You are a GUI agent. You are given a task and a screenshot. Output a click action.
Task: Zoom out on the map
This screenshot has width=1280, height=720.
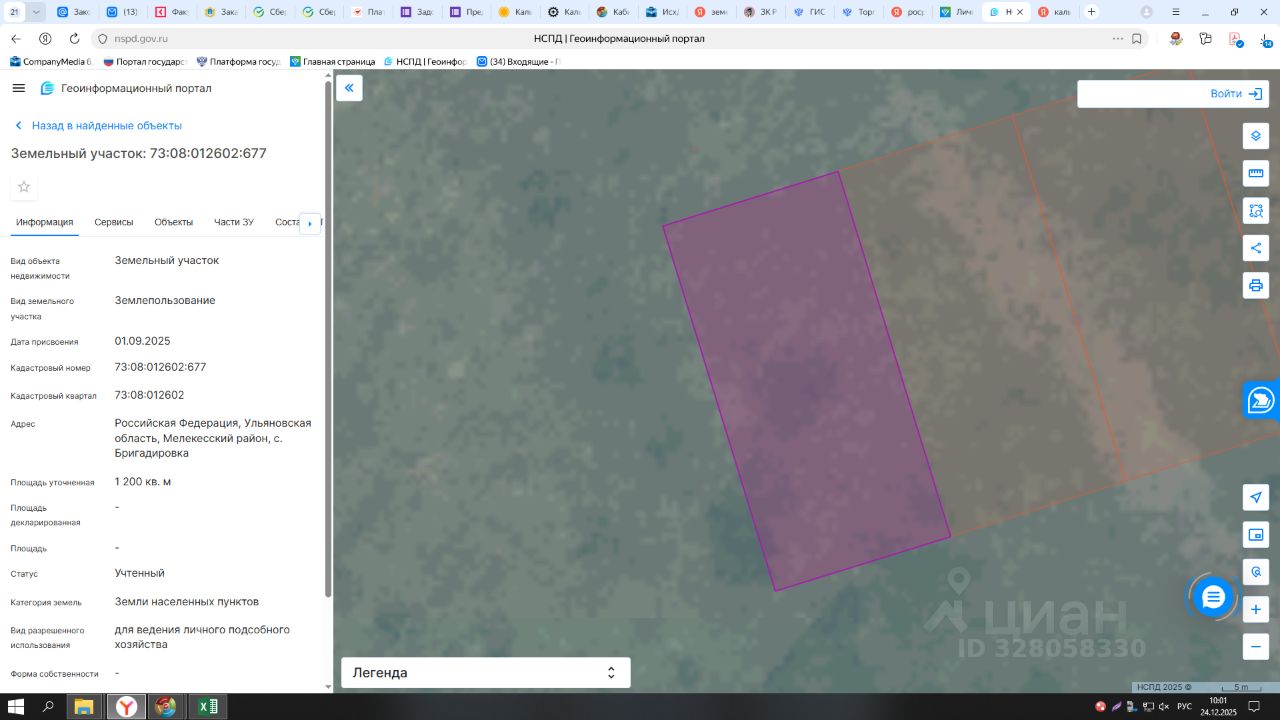(1256, 647)
